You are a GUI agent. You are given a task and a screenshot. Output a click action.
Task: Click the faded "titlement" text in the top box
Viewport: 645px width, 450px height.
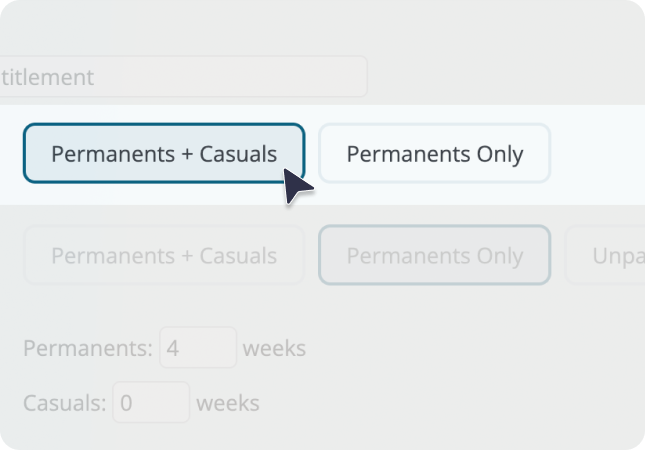tap(47, 77)
